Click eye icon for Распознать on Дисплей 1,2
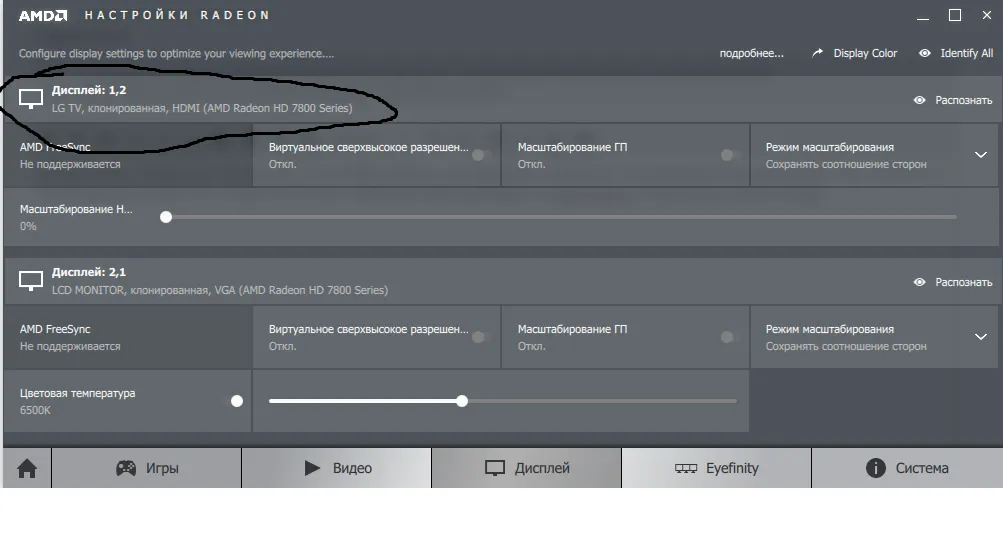 tap(919, 100)
